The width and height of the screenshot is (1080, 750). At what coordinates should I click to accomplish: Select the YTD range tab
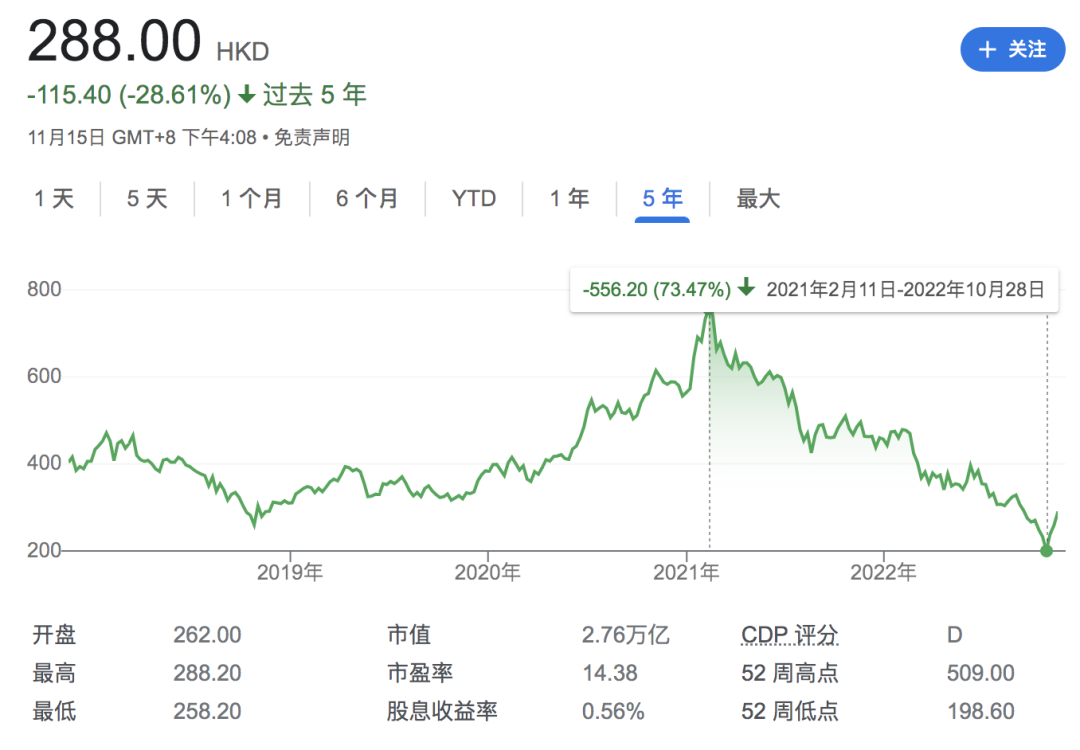point(474,199)
